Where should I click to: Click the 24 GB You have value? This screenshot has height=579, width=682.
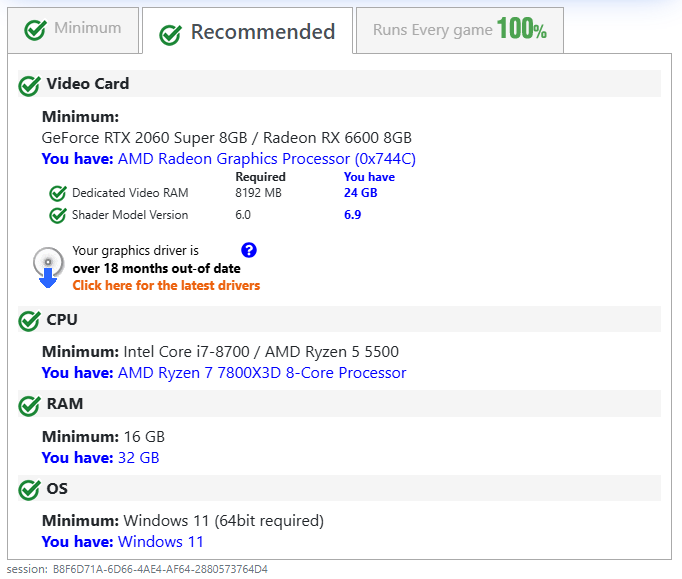pos(361,193)
